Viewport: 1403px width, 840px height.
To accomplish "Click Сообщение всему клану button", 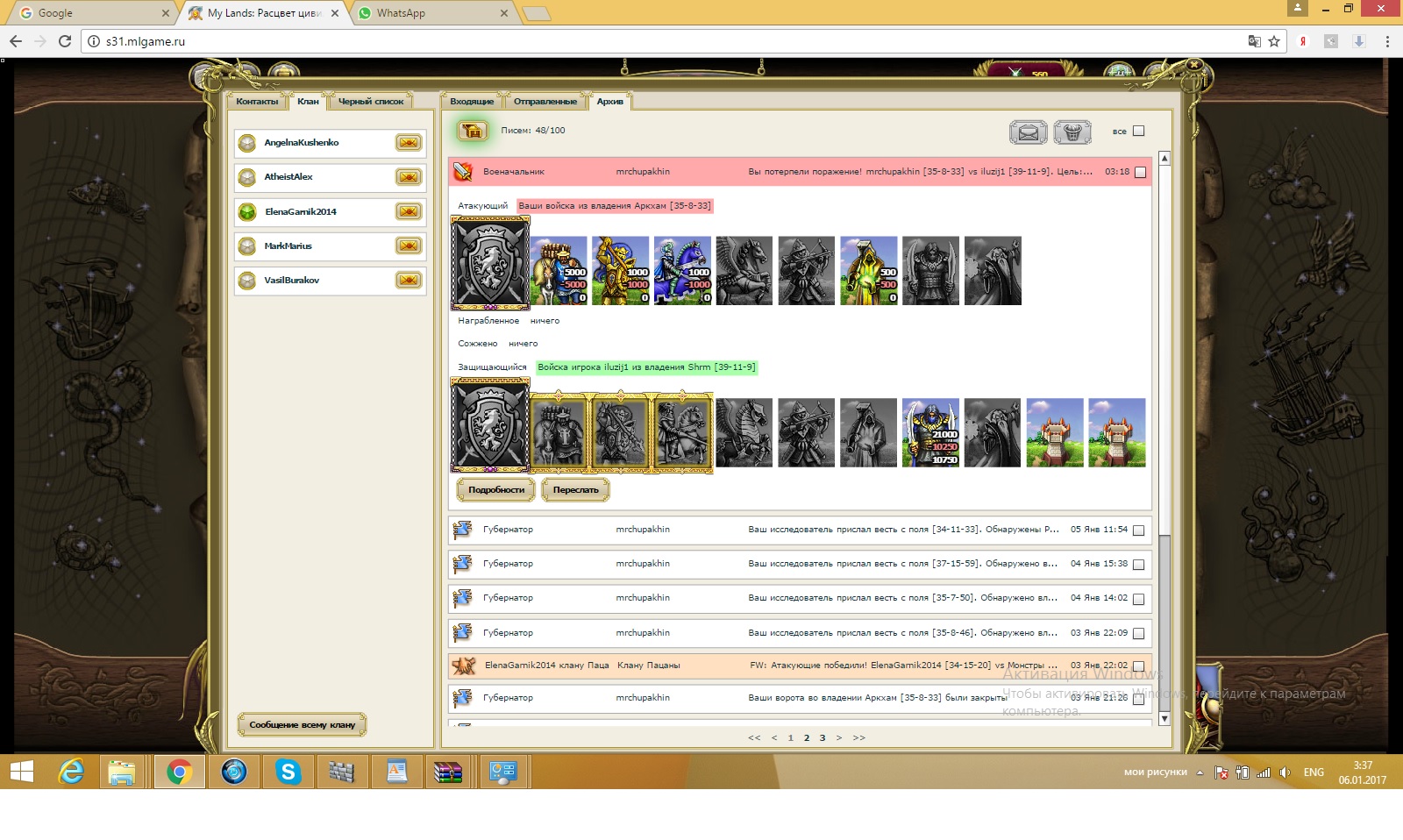I will [x=302, y=725].
